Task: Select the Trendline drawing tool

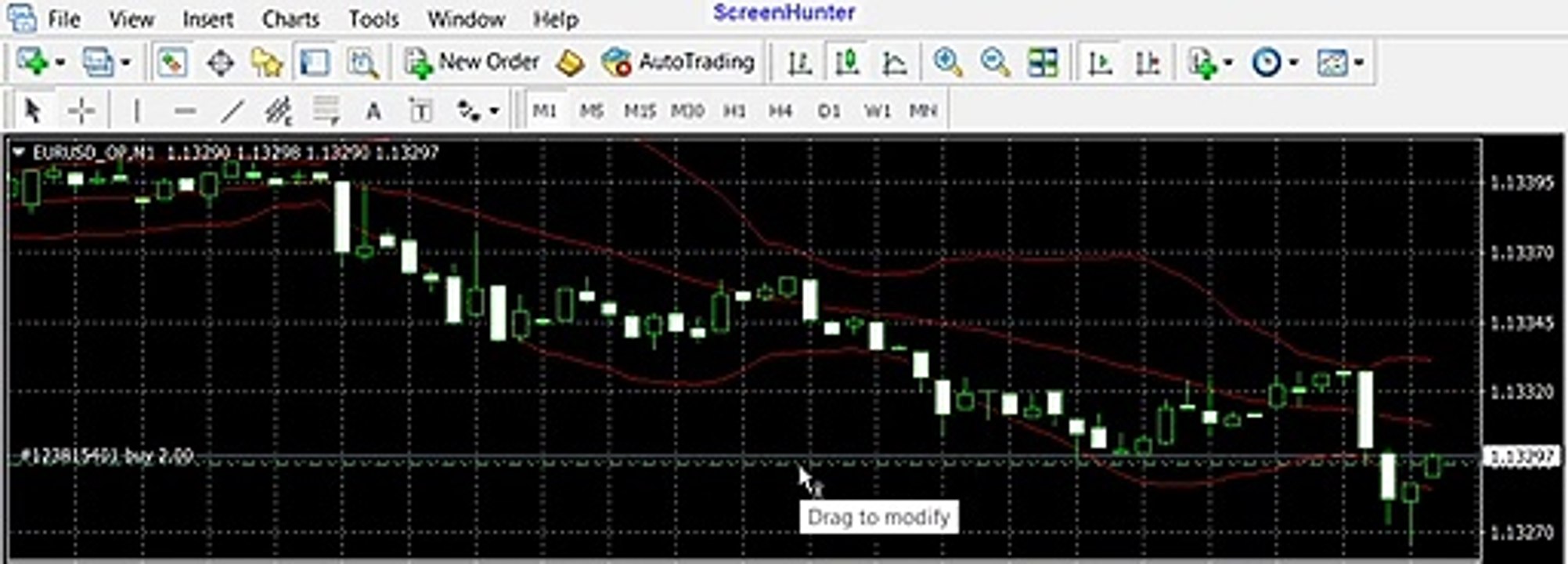Action: coord(232,111)
